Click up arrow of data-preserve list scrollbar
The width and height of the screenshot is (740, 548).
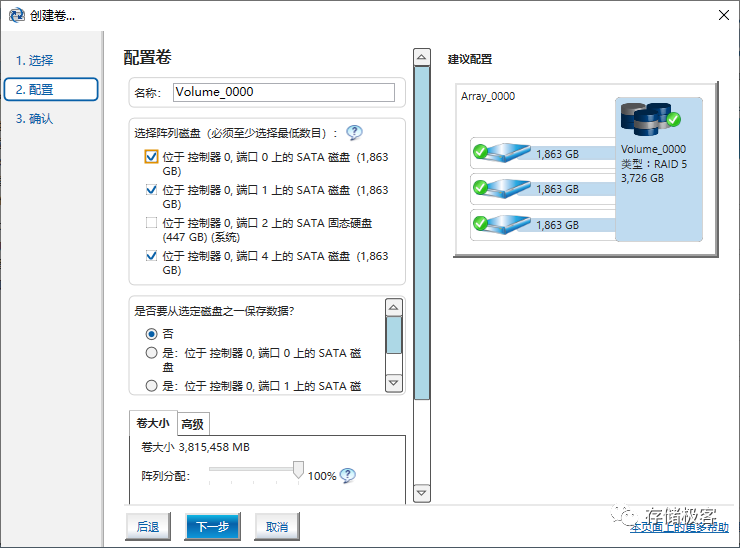[394, 307]
